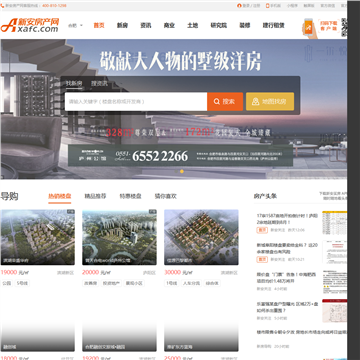Click the phone hotline icon top-left
Image resolution: width=360 pixels, height=360 pixels.
[x=2, y=6]
